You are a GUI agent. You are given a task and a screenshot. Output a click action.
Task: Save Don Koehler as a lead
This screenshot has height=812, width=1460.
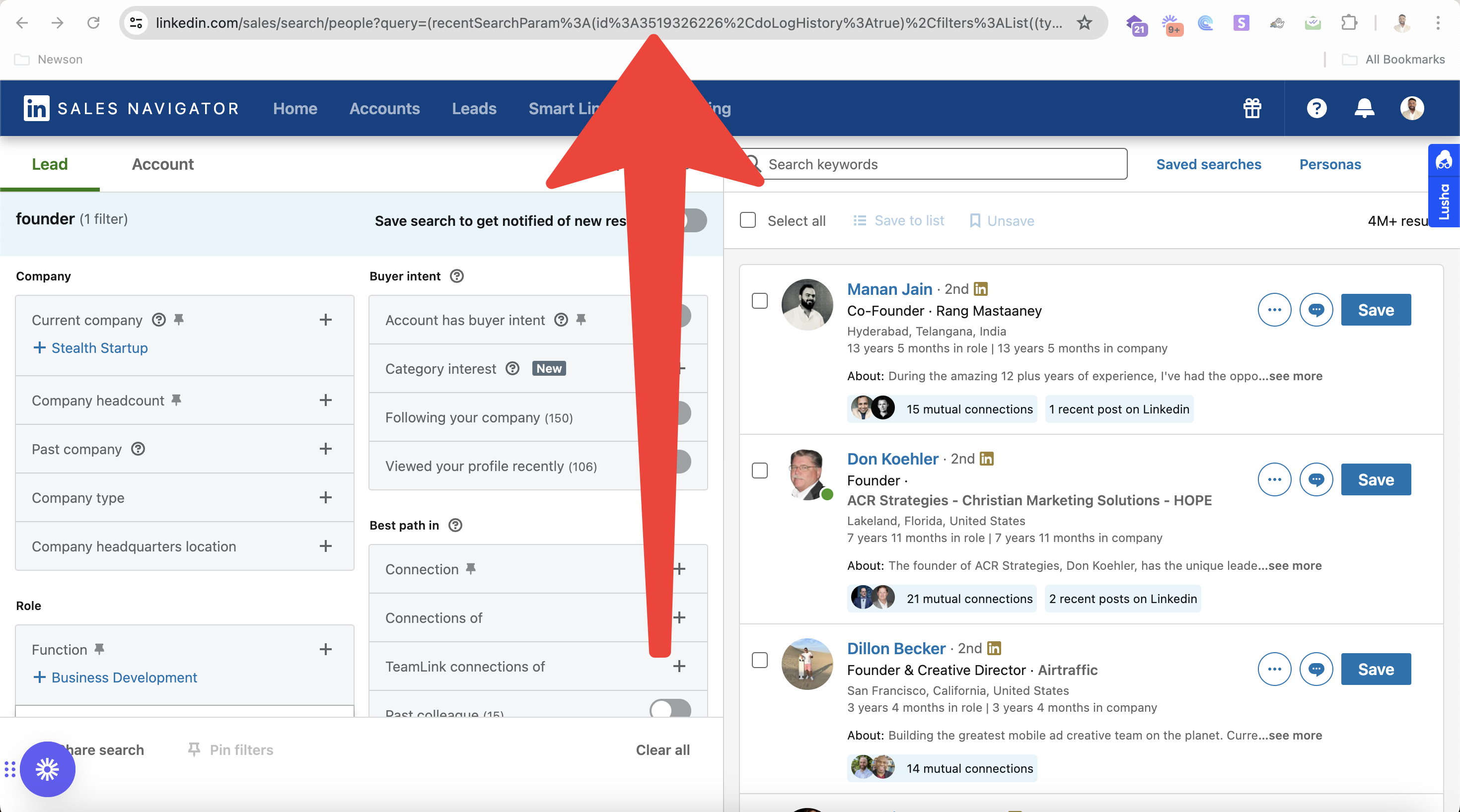(1376, 480)
